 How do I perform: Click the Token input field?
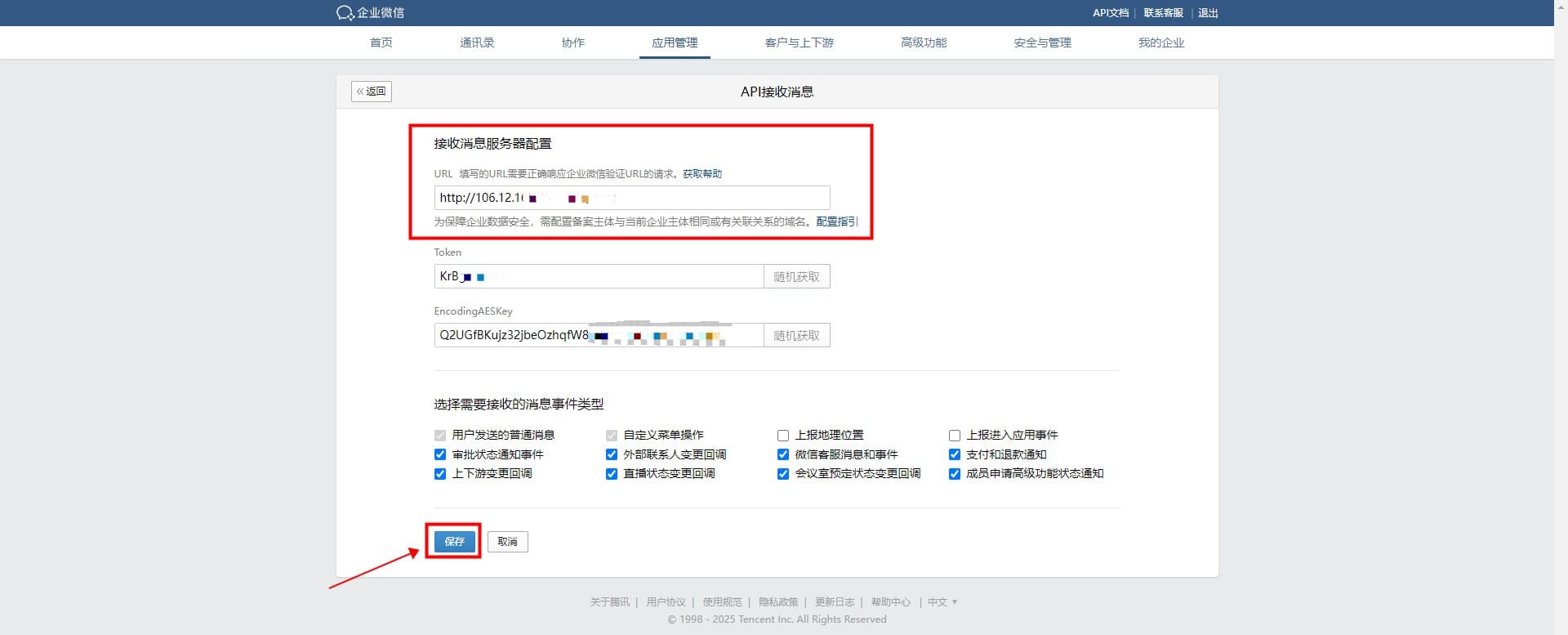(599, 276)
